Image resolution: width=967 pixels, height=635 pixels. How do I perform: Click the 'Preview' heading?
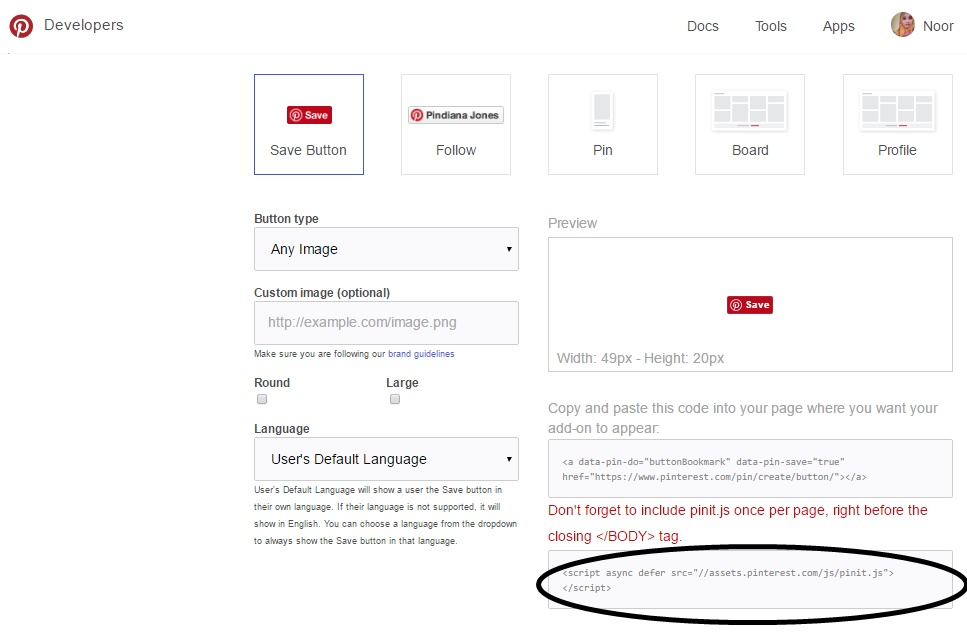(572, 223)
